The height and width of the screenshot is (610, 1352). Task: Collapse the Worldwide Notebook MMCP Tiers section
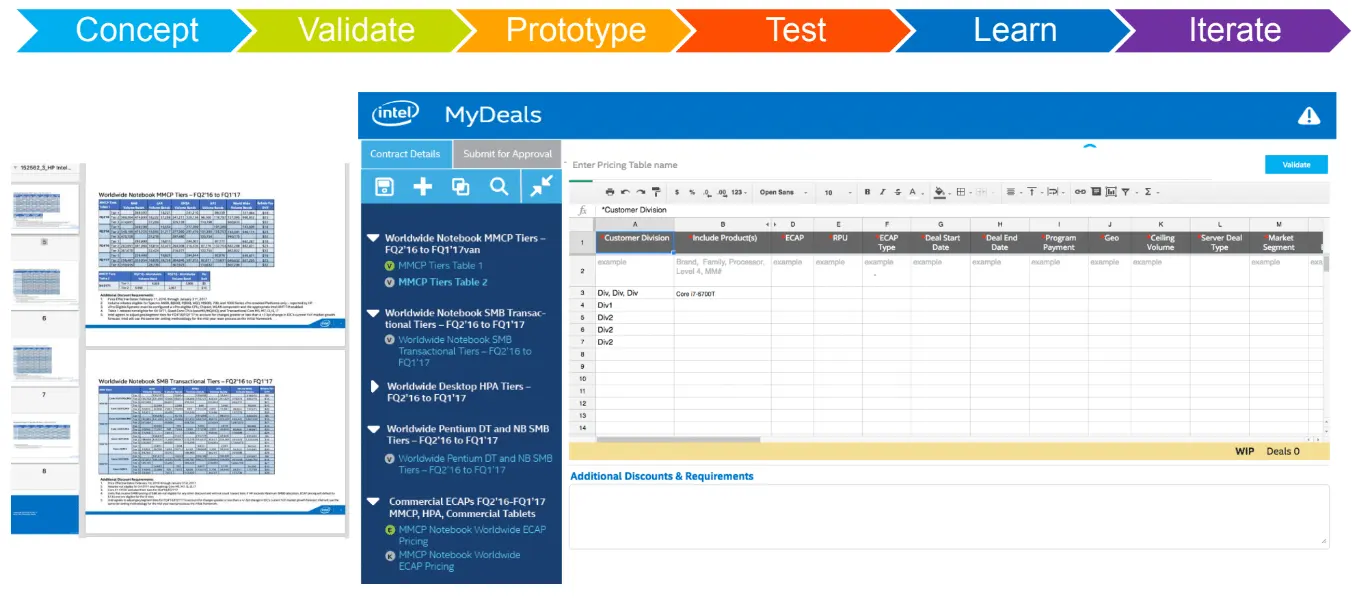pos(372,239)
